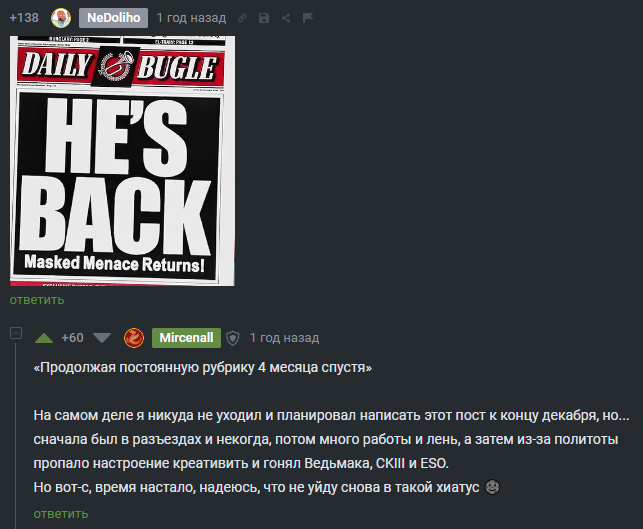Save NeDoliho's comment with floppy disk icon
This screenshot has width=643, height=529.
(264, 18)
